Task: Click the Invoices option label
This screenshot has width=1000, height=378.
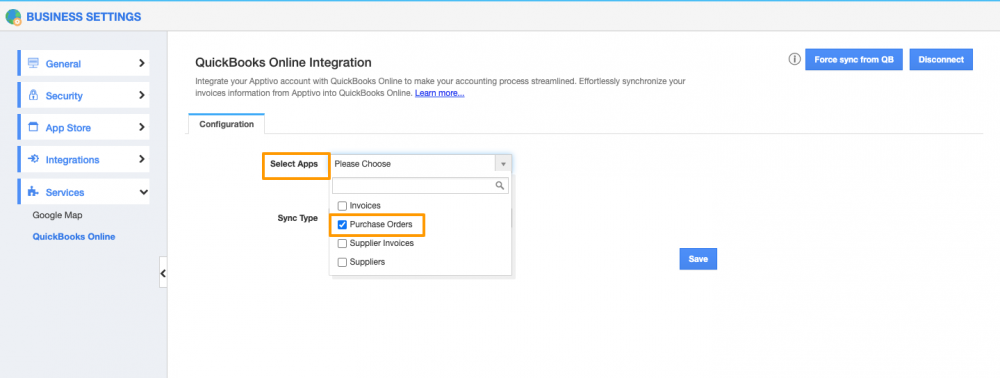Action: pyautogui.click(x=365, y=206)
